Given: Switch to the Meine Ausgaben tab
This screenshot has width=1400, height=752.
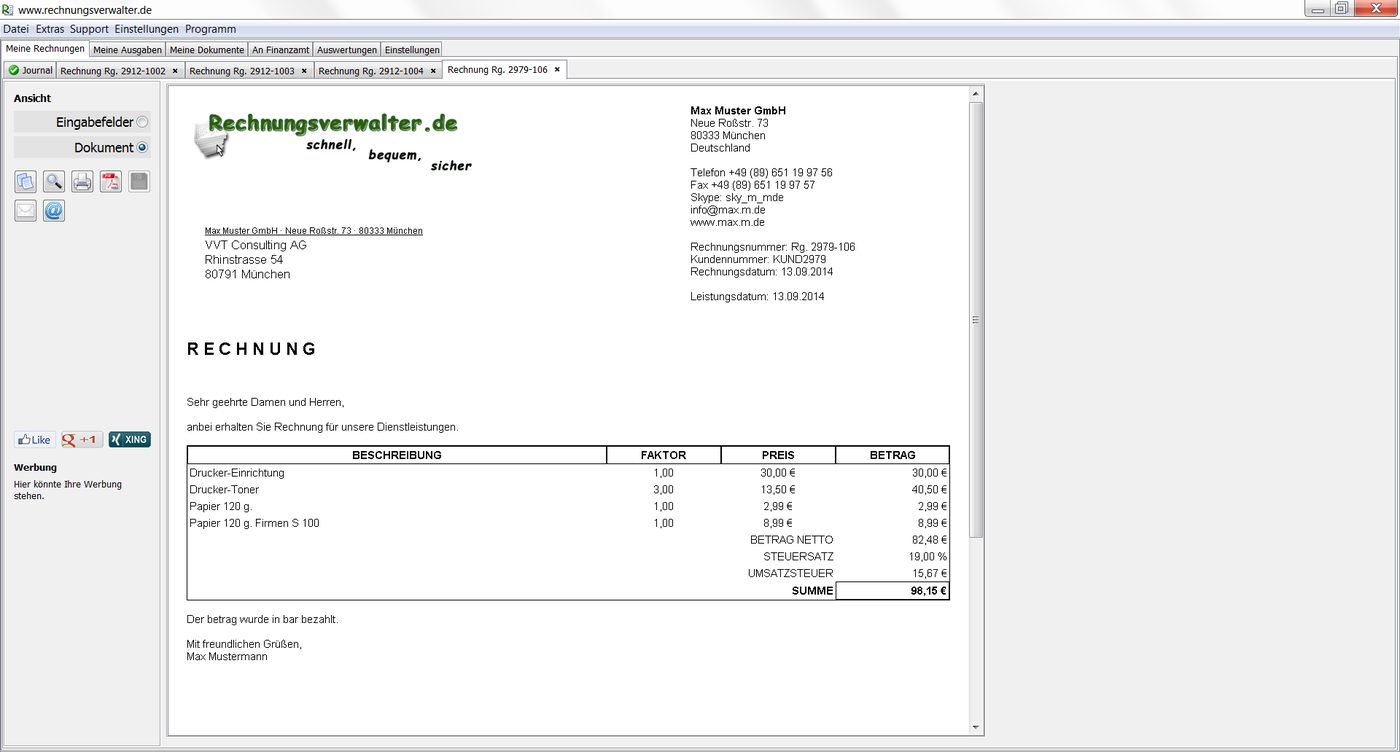Looking at the screenshot, I should pyautogui.click(x=128, y=49).
